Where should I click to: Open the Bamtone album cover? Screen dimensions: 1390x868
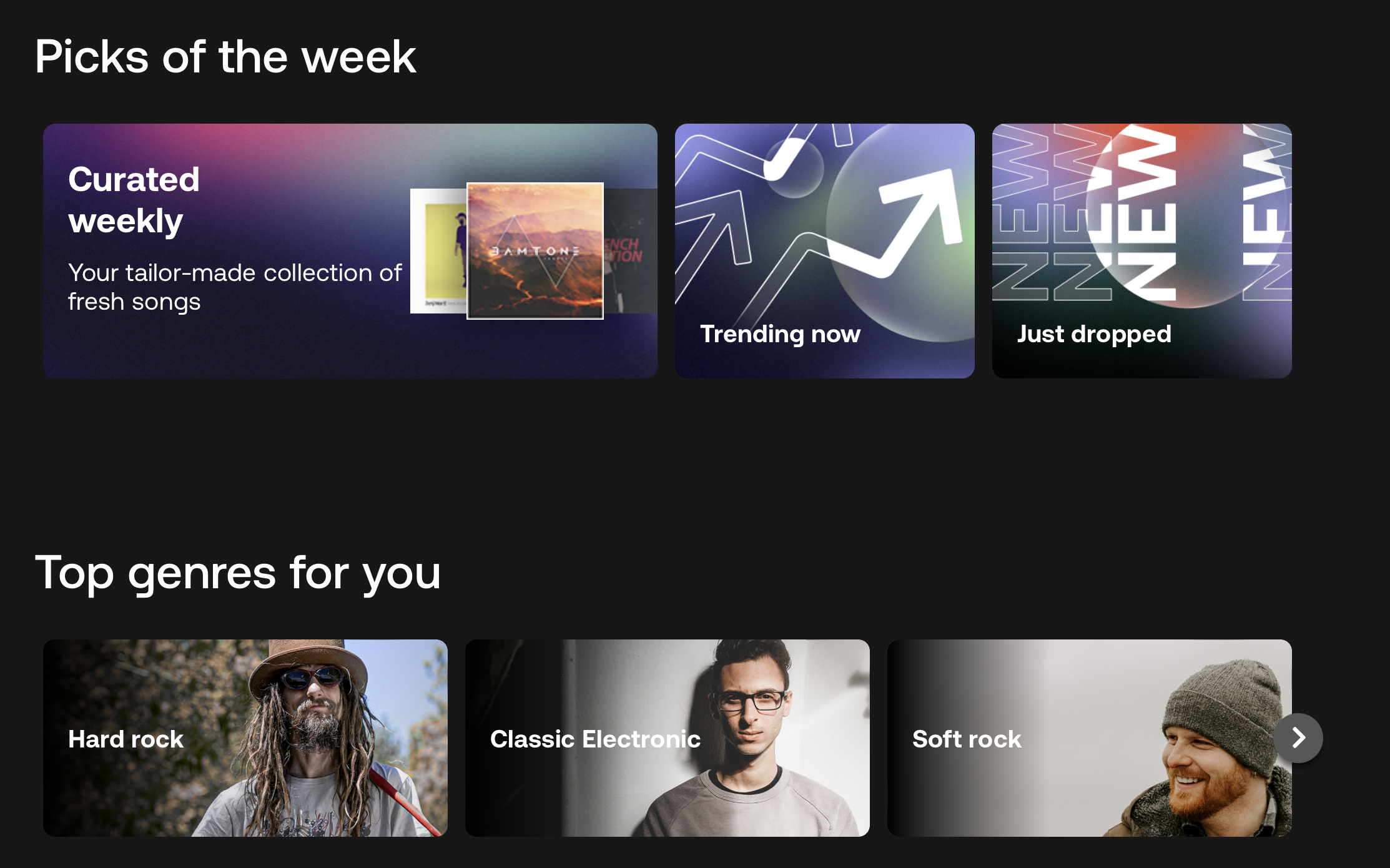(x=535, y=251)
